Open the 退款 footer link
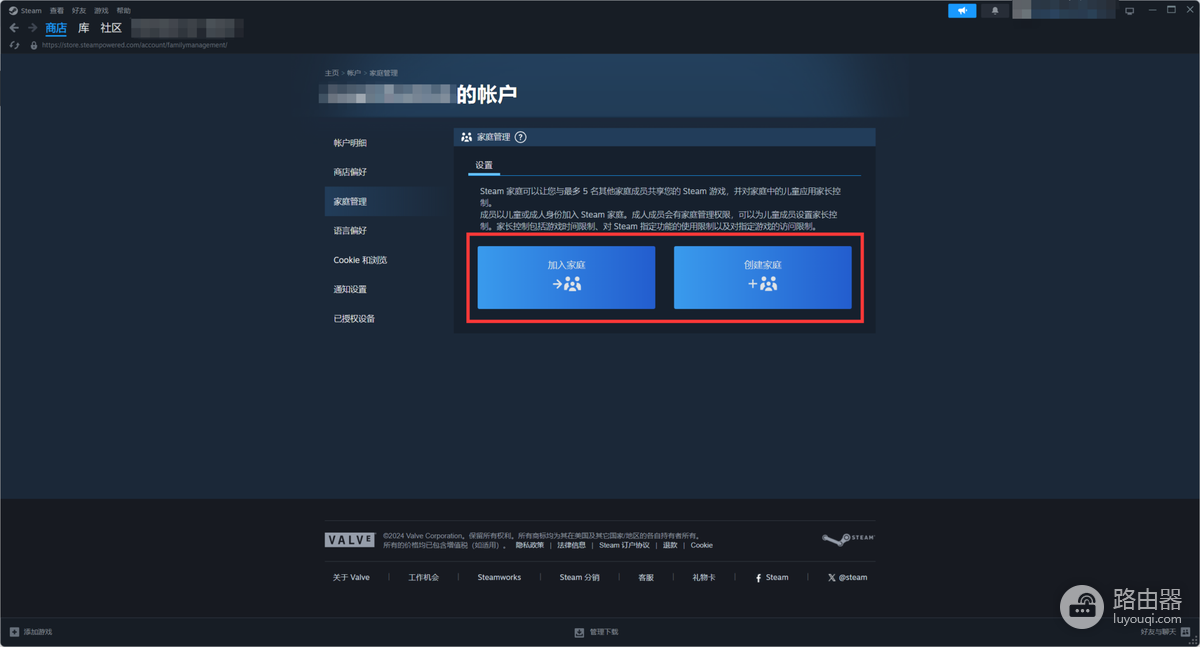This screenshot has width=1200, height=647. [670, 545]
